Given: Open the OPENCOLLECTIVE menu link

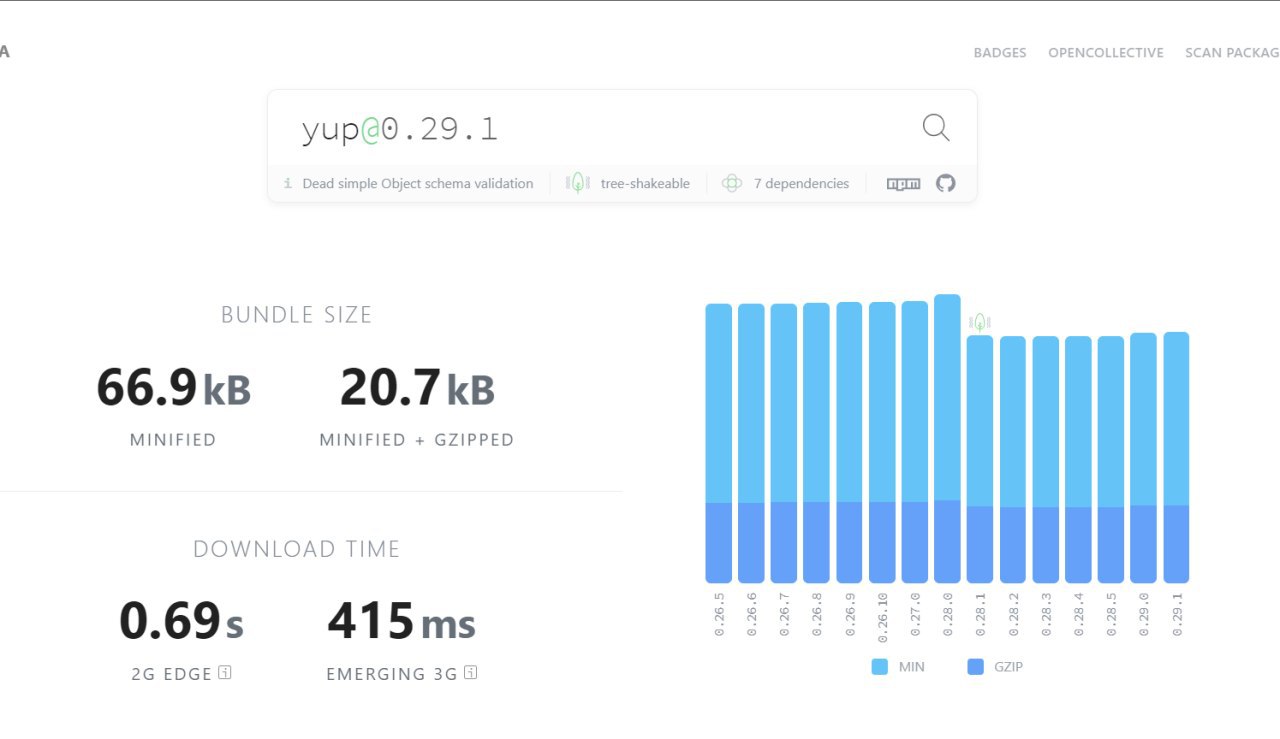Looking at the screenshot, I should pos(1106,53).
